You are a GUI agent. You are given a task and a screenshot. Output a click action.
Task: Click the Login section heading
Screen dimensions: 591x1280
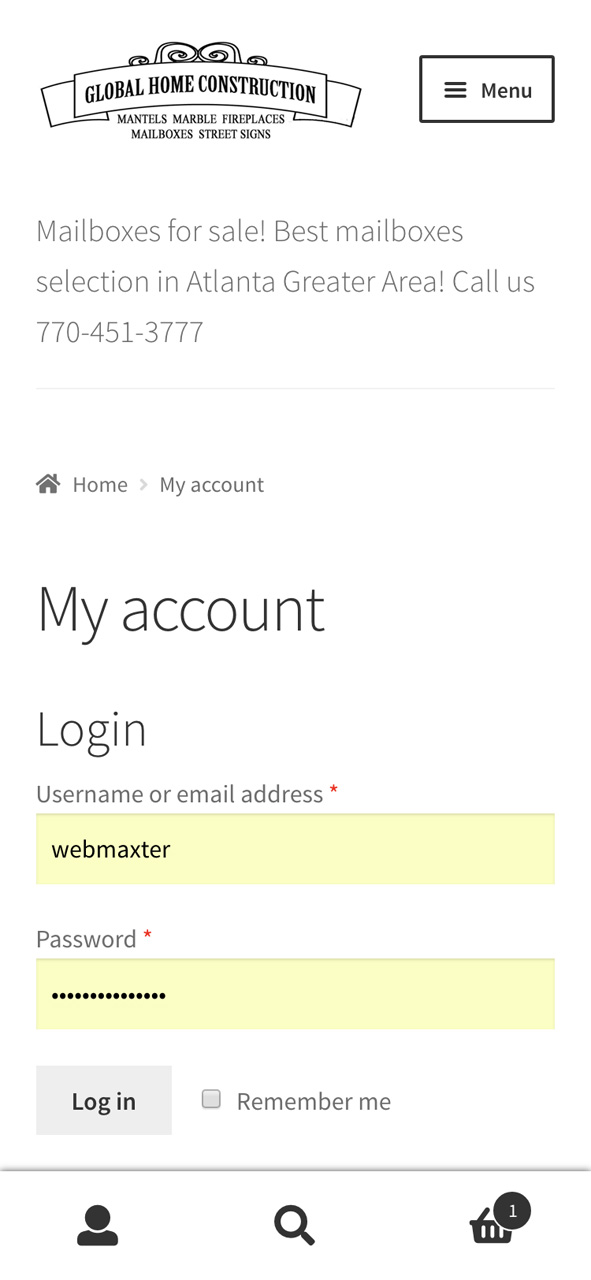tap(92, 728)
